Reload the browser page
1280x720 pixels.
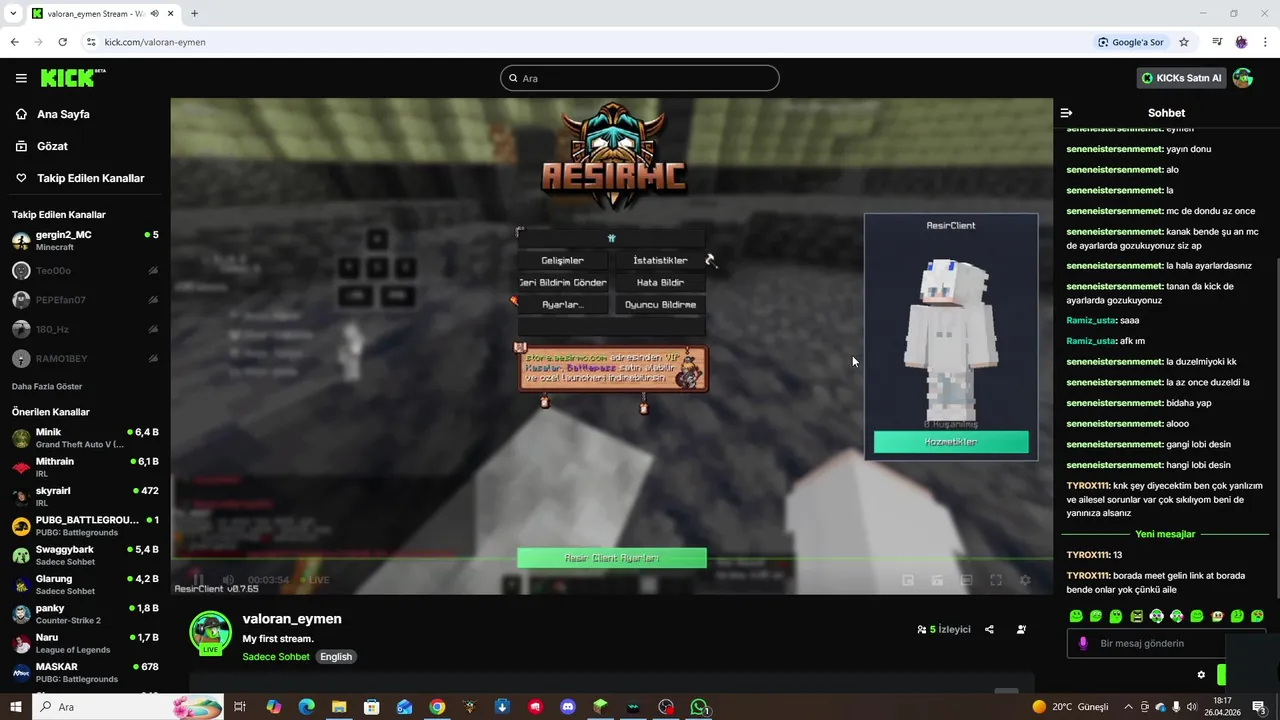62,42
